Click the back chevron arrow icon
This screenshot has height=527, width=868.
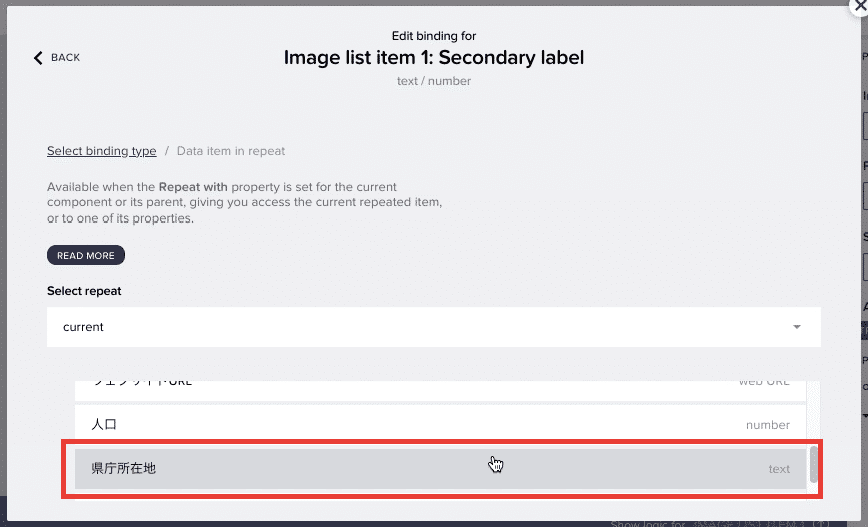pyautogui.click(x=38, y=58)
